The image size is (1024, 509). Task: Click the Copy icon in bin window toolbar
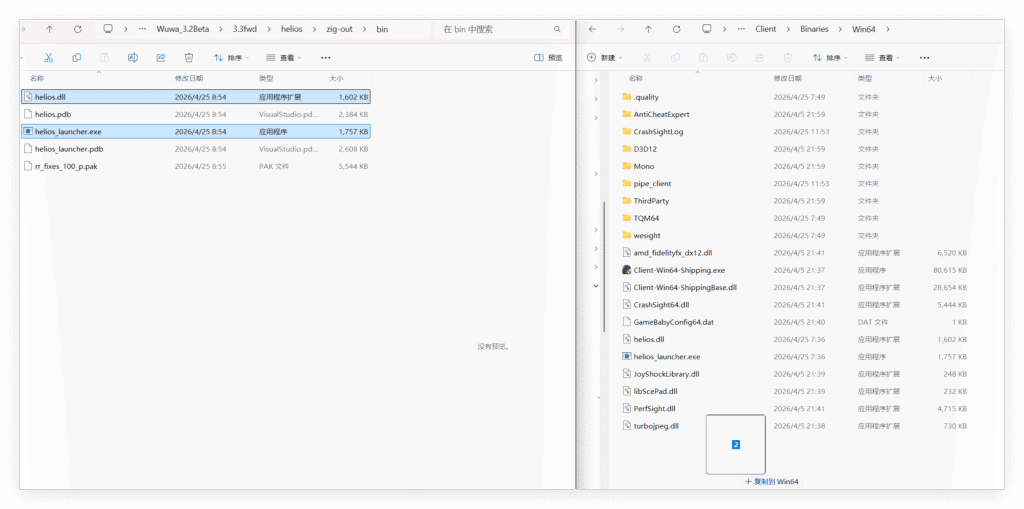tap(77, 57)
